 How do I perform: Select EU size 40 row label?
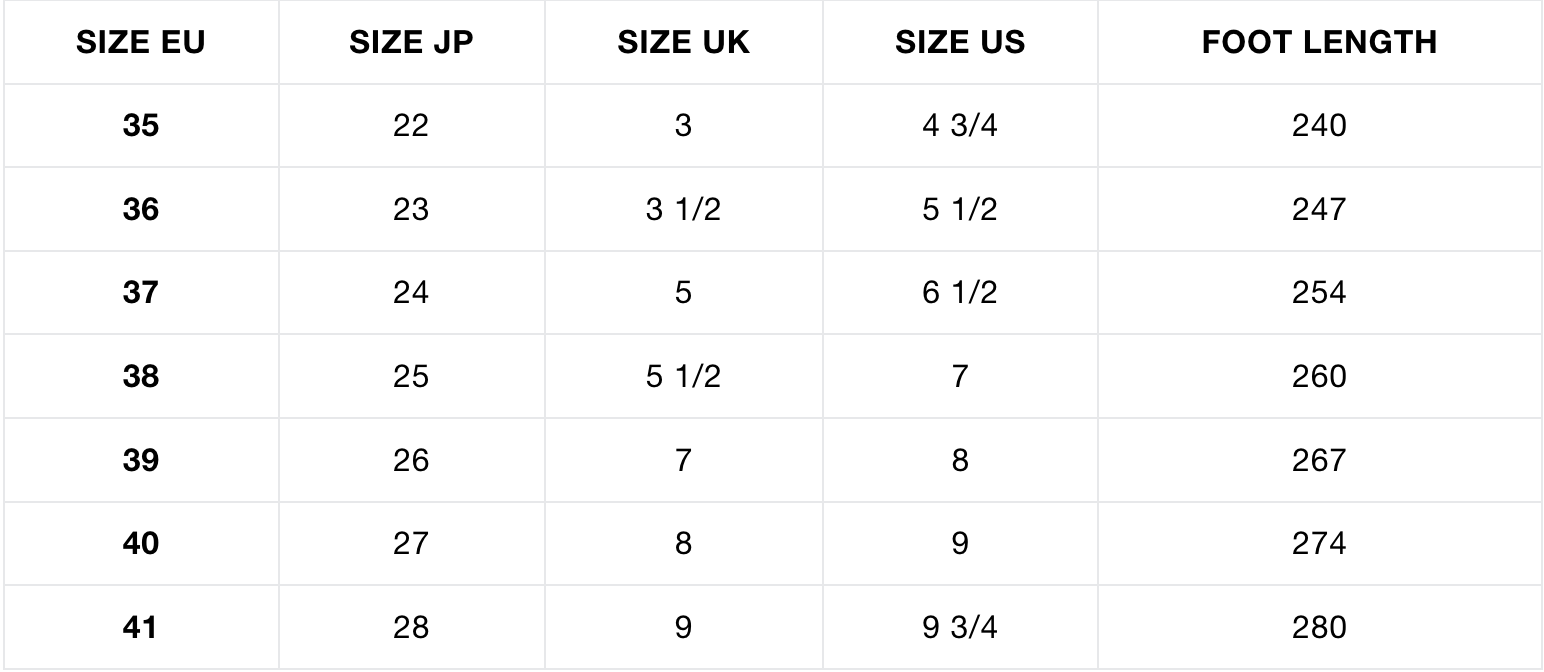(x=141, y=544)
